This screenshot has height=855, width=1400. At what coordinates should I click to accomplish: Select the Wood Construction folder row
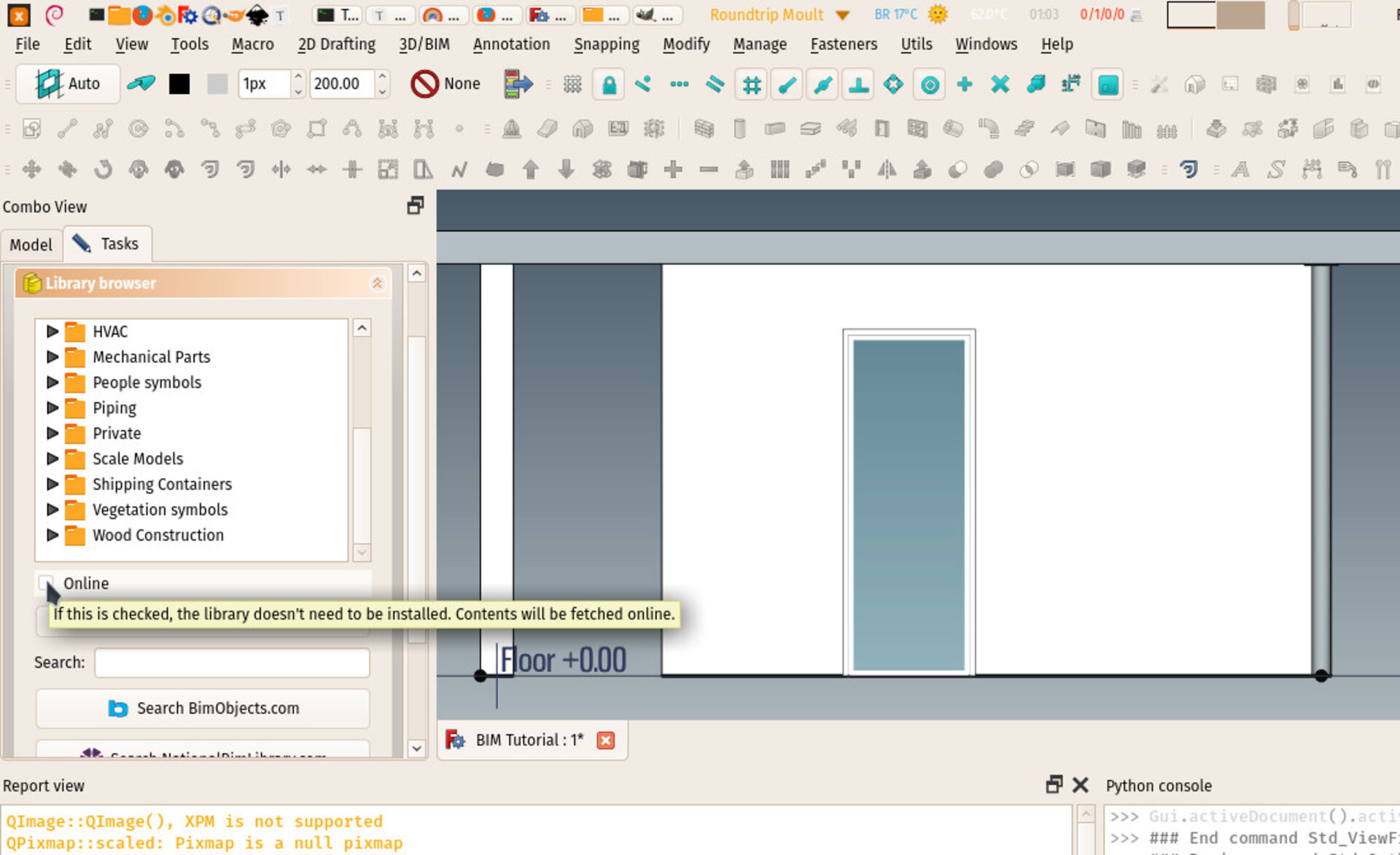(x=192, y=536)
